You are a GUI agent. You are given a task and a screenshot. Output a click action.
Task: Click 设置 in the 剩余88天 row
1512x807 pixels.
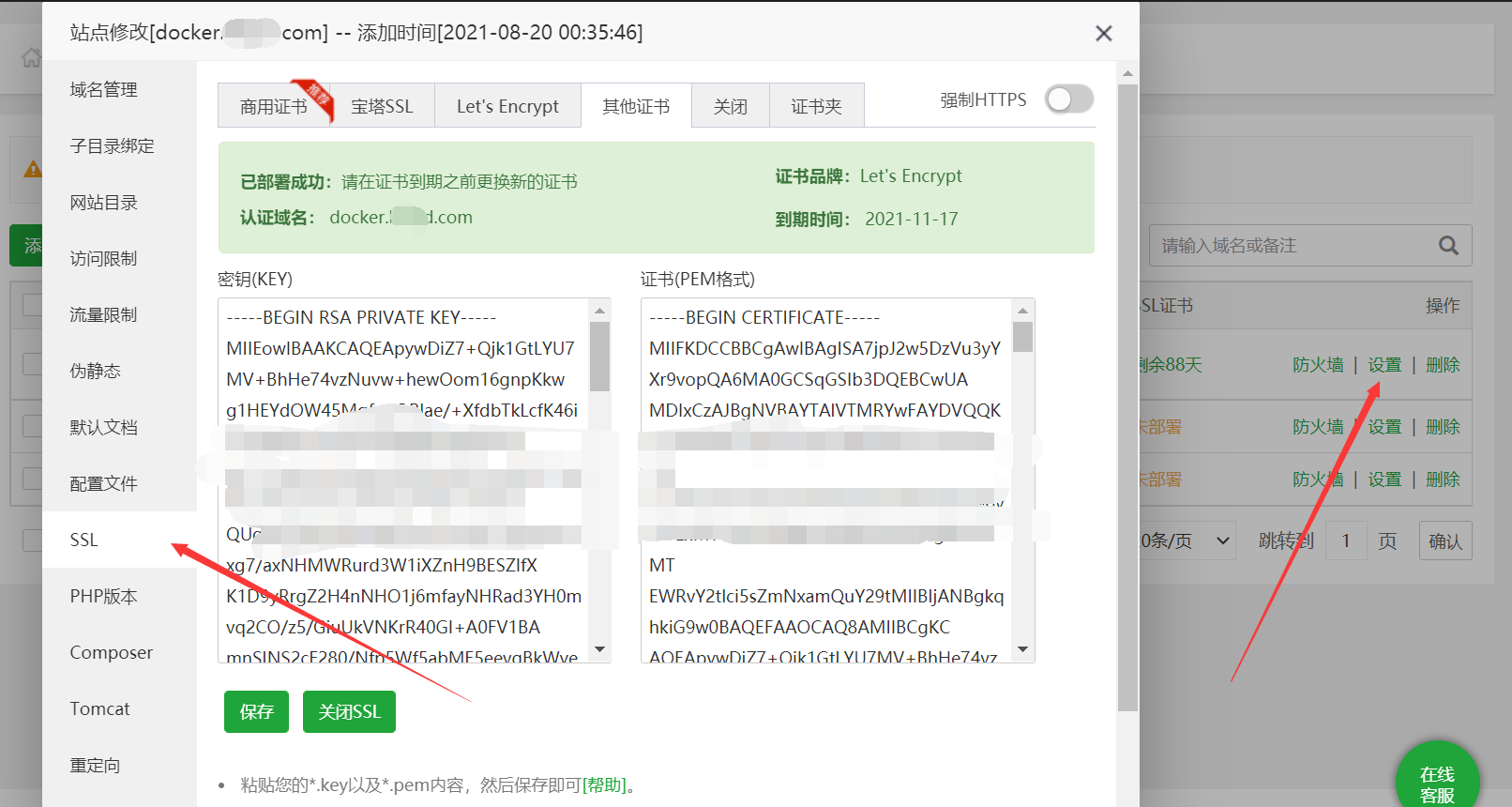coord(1384,365)
